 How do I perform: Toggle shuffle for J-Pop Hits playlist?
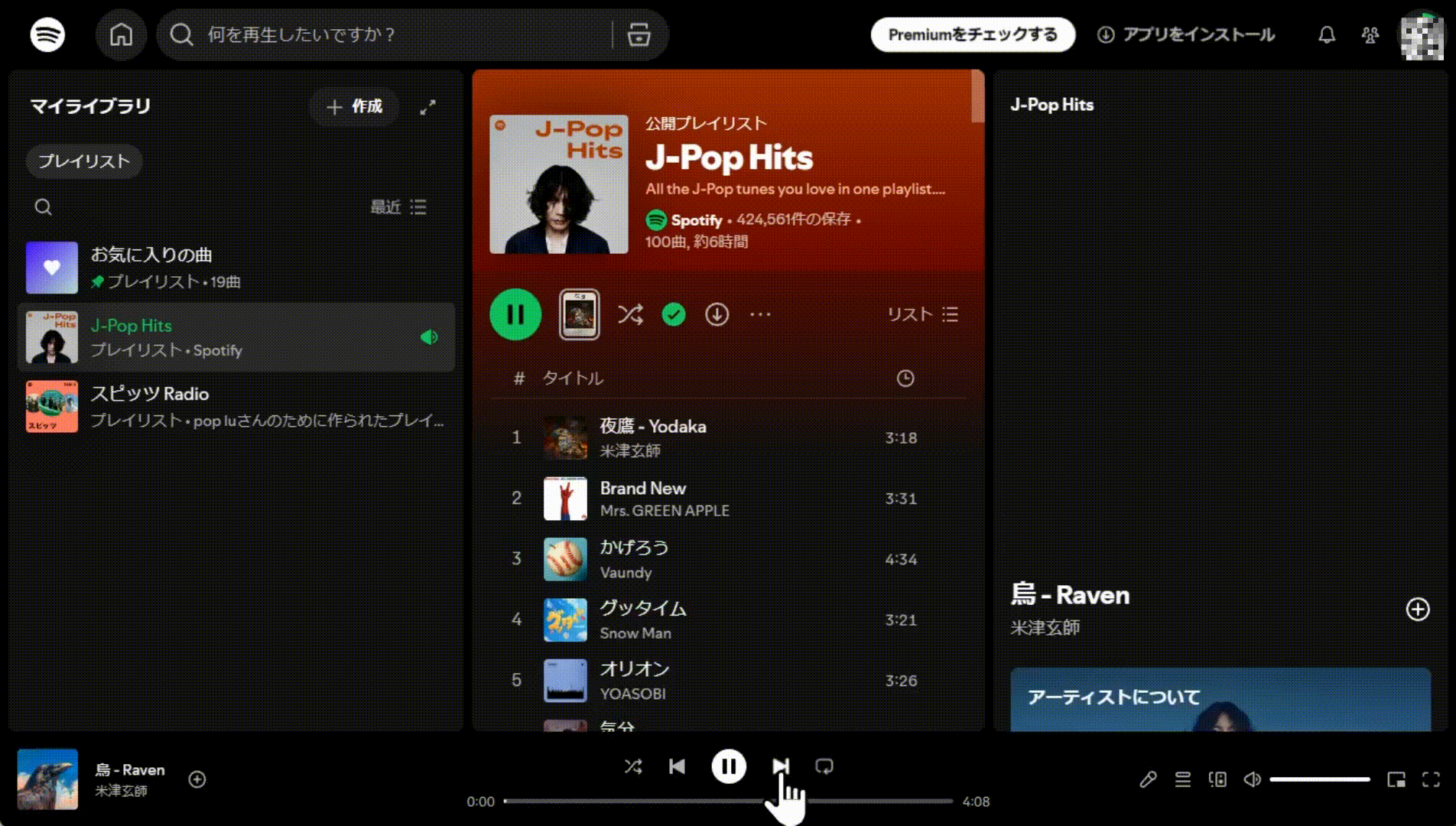tap(630, 314)
